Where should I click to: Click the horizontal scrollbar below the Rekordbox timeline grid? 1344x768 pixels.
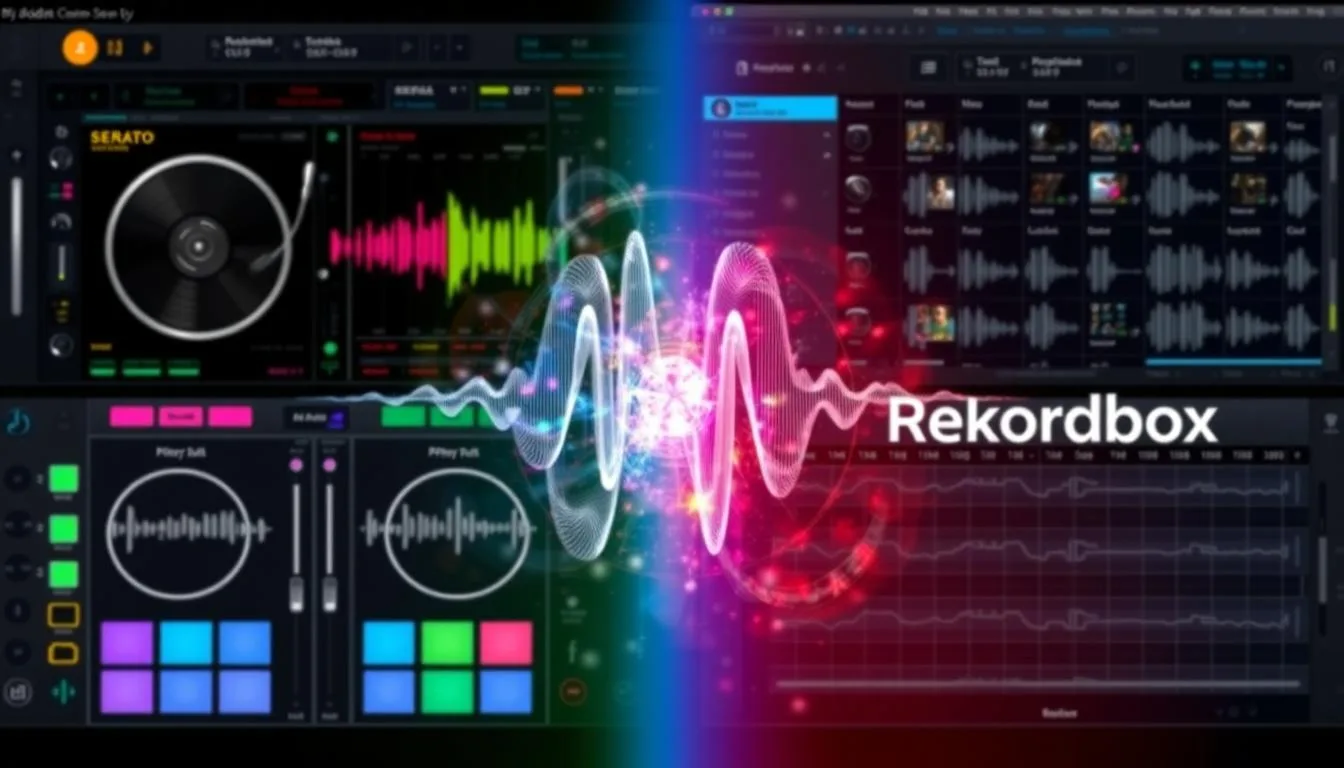[1040, 685]
